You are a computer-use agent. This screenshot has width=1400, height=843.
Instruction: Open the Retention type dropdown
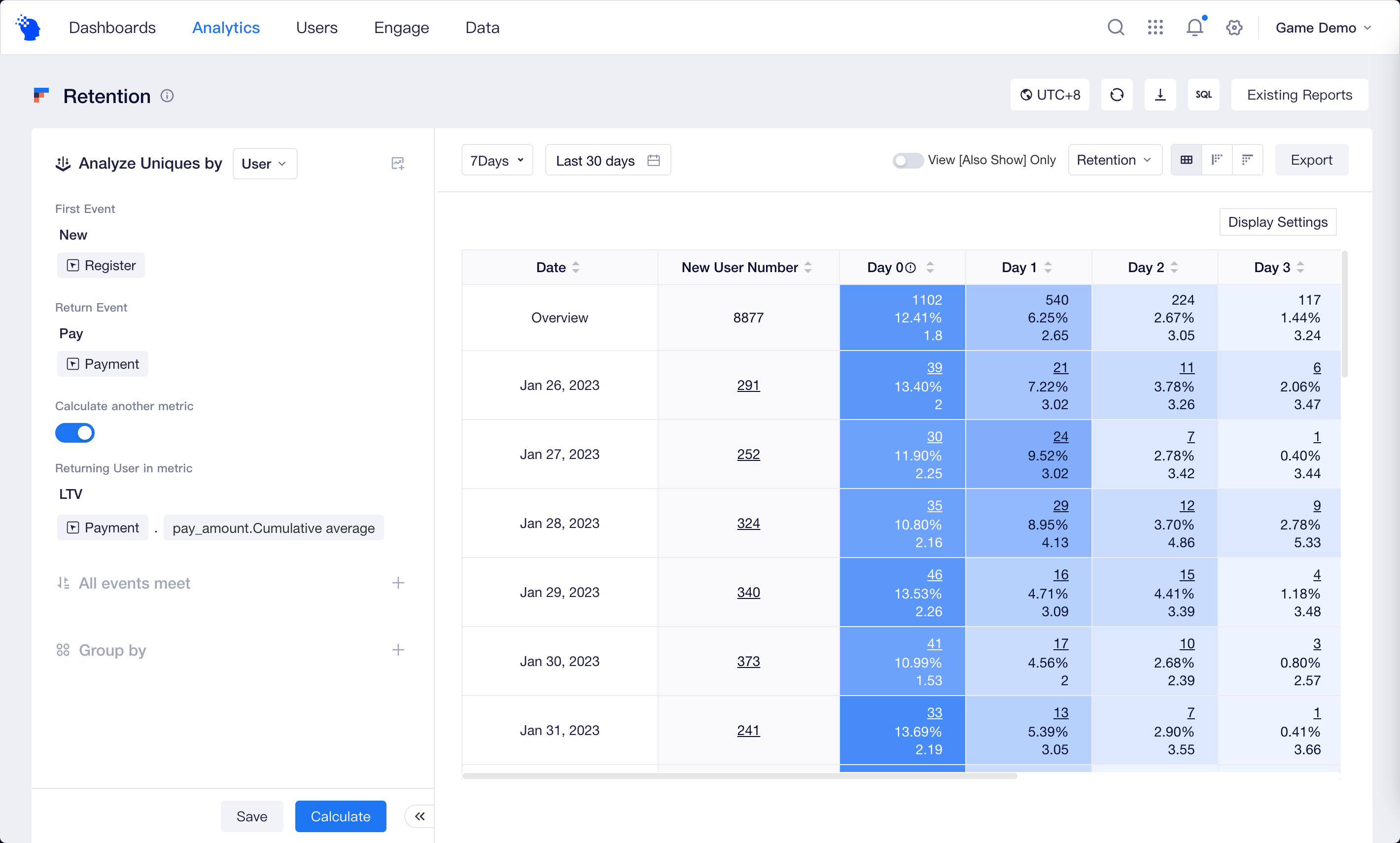point(1115,160)
